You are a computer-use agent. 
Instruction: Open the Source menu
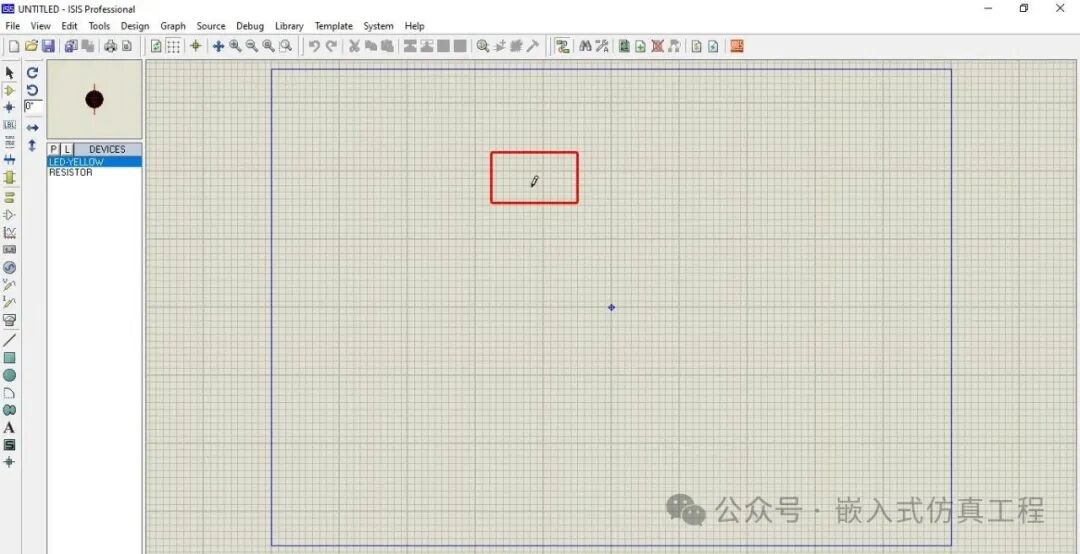(x=211, y=26)
